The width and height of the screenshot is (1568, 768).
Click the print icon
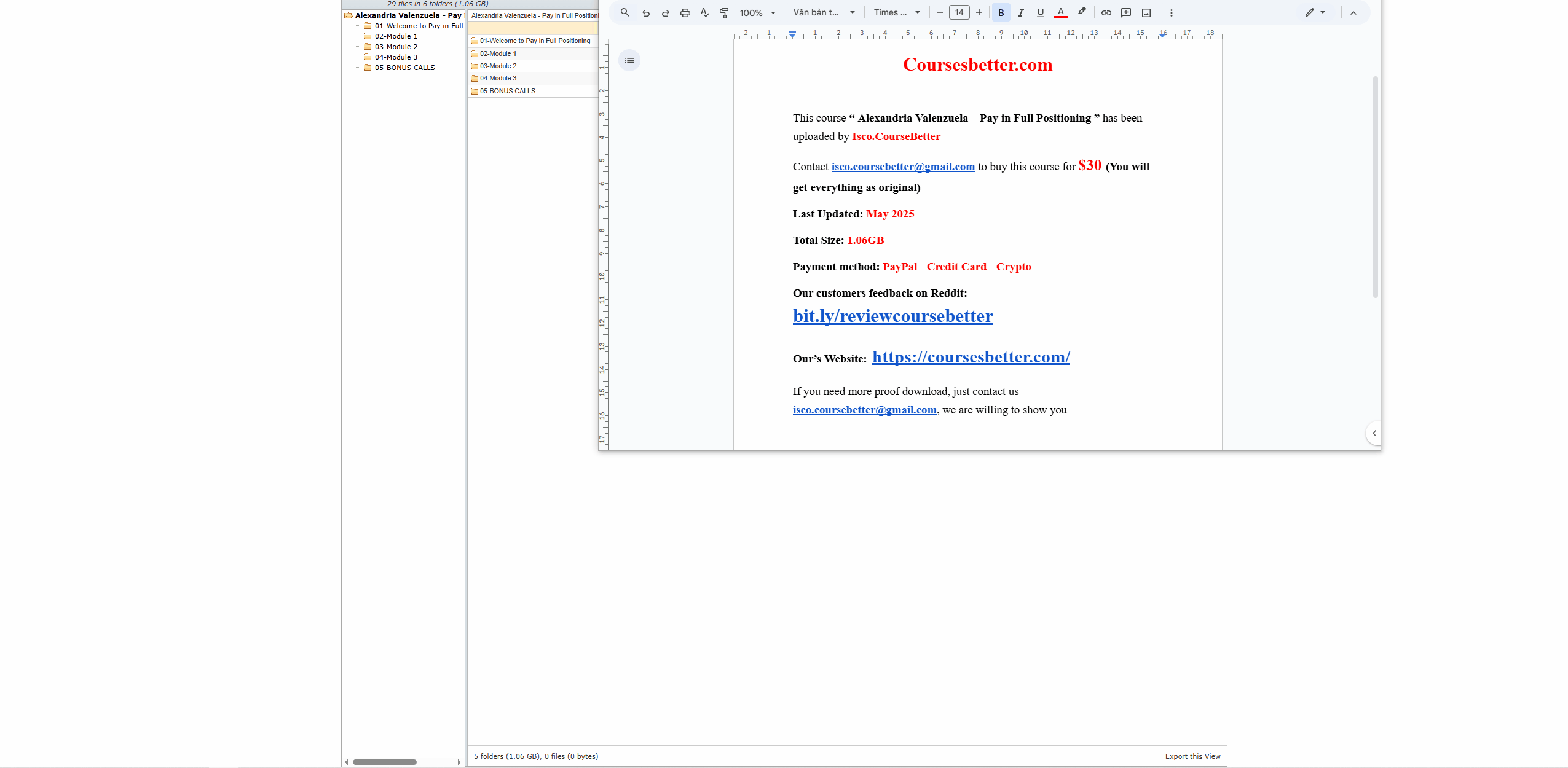click(x=685, y=12)
